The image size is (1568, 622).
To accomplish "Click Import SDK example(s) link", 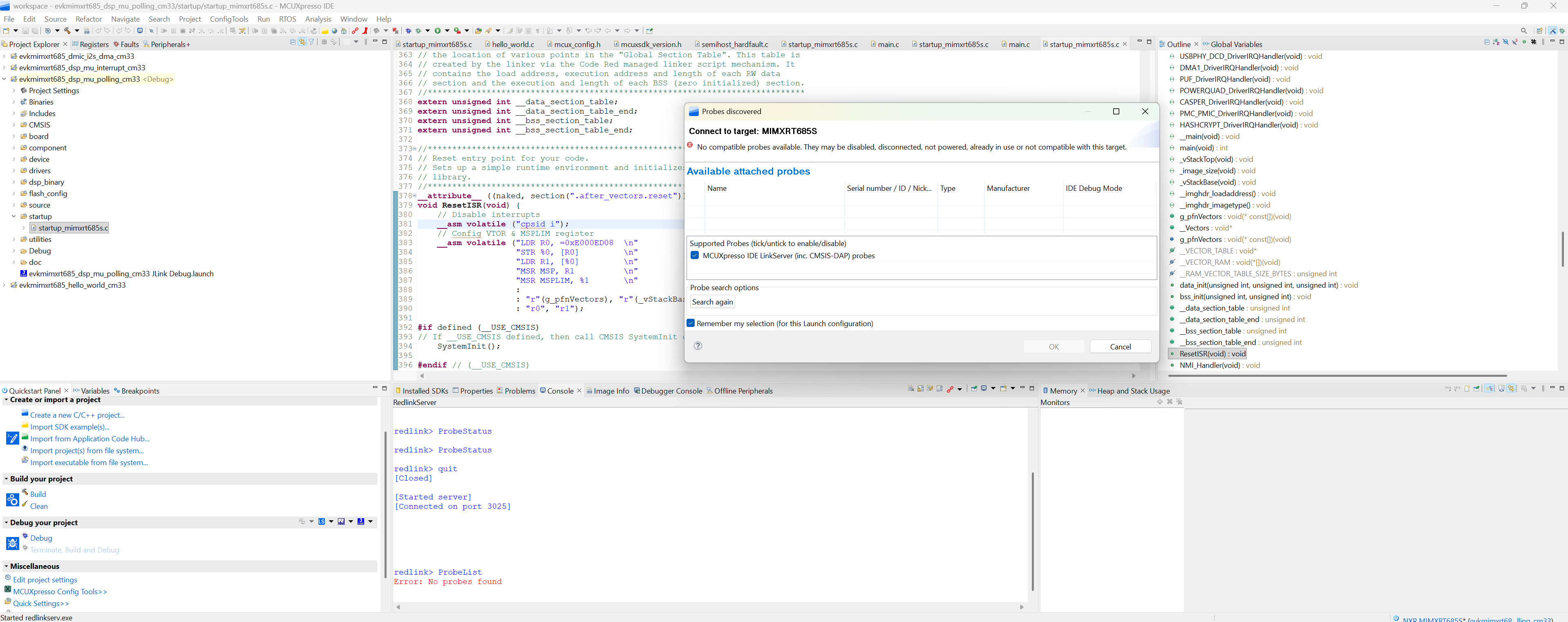I will [69, 427].
